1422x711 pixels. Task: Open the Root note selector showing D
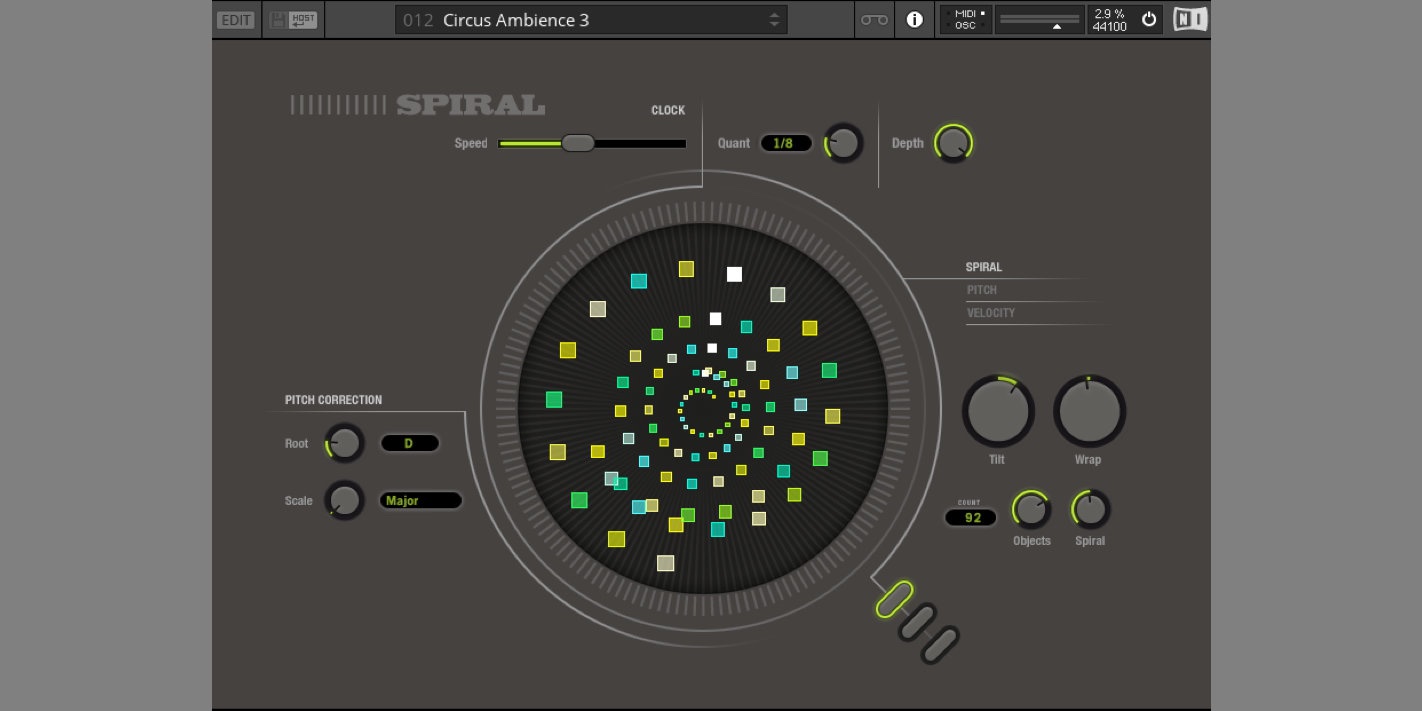pos(409,443)
